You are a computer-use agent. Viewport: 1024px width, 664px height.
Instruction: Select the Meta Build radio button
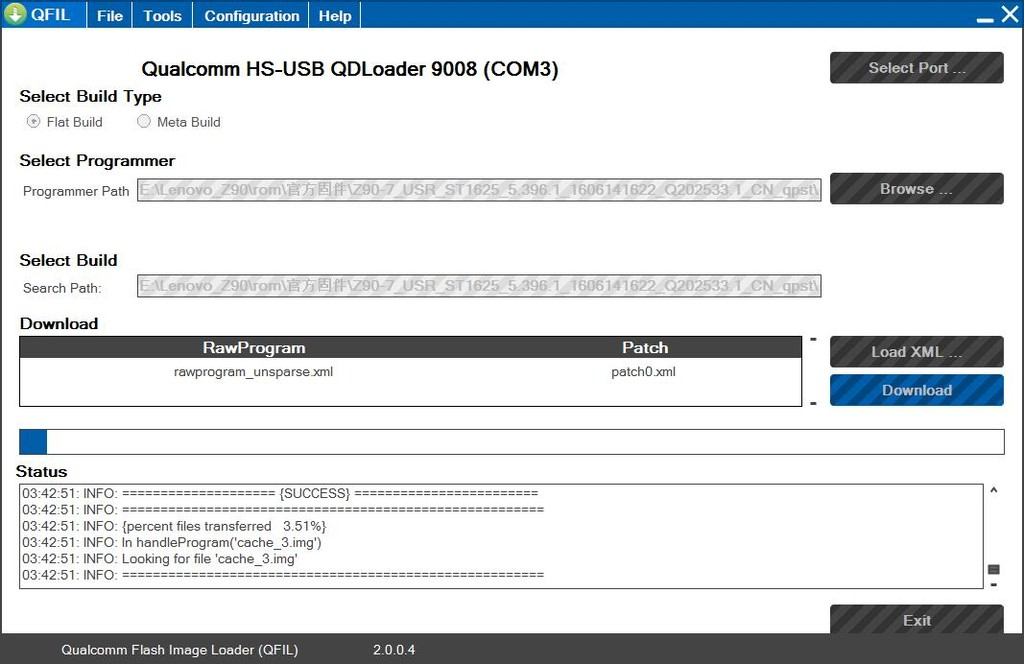coord(143,121)
